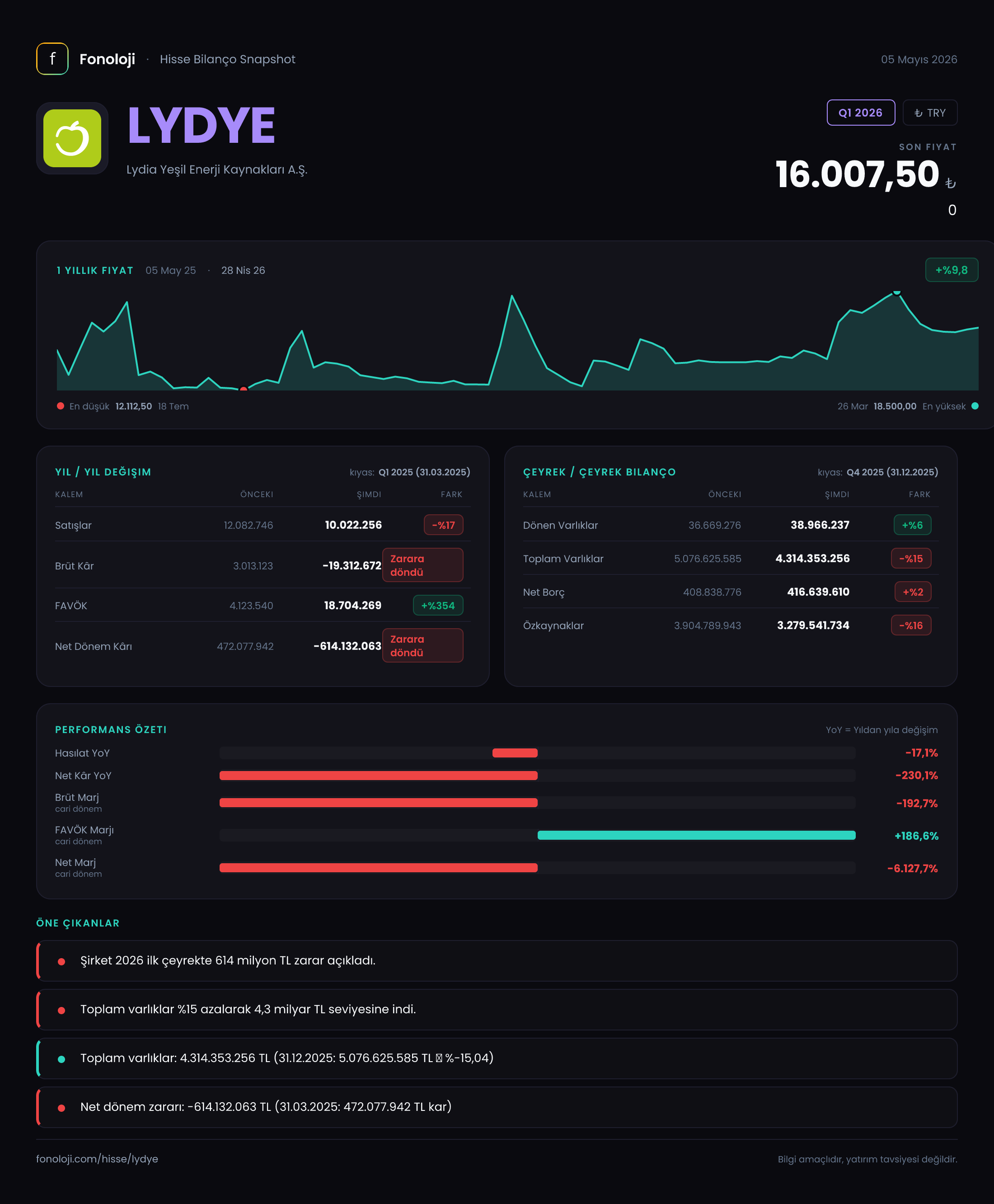Click the -%16 badge for Özkaynaklar

pos(911,626)
